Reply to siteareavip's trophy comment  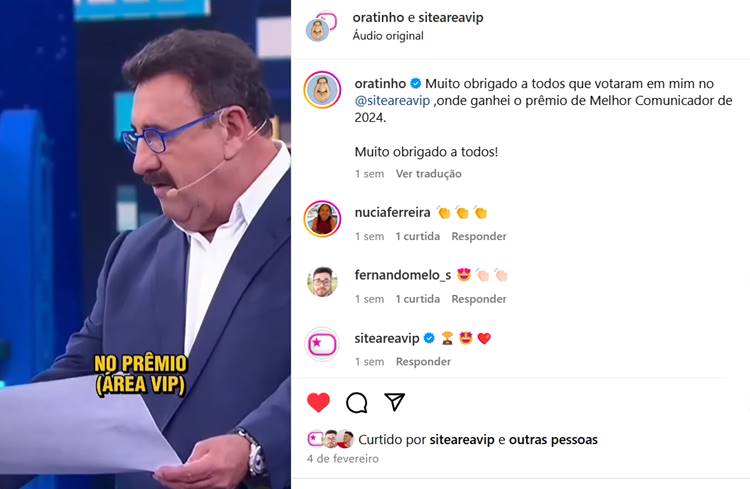click(x=423, y=362)
